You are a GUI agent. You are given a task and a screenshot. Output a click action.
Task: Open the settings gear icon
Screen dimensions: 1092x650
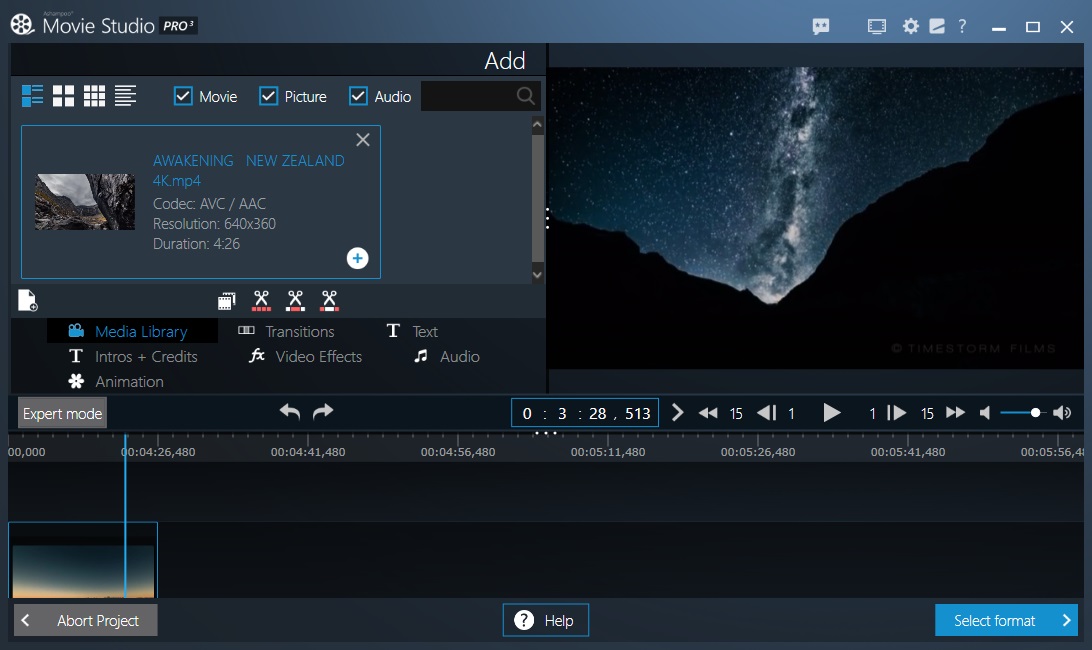[910, 26]
